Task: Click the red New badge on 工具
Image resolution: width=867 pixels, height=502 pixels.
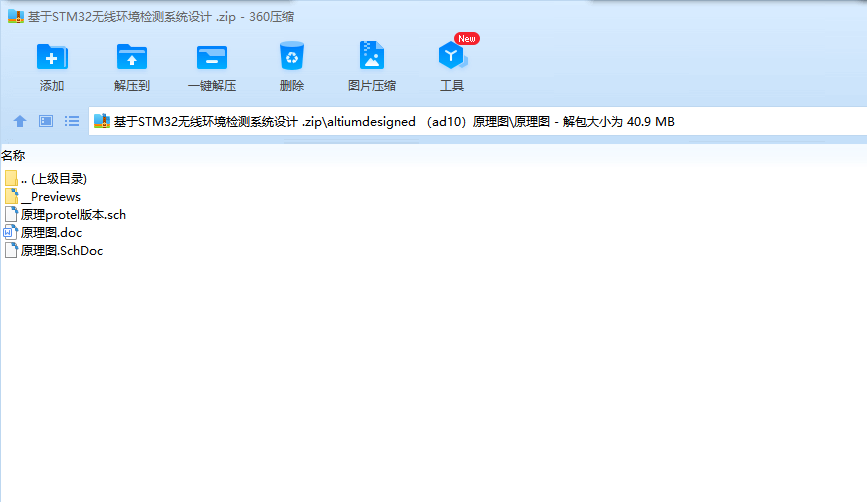Action: click(467, 38)
